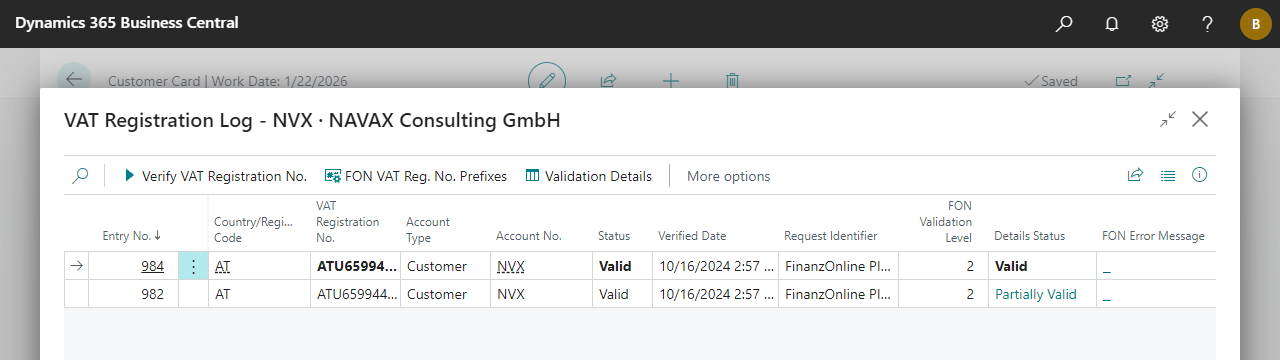
Task: Switch list view layout icon
Action: 1167,175
